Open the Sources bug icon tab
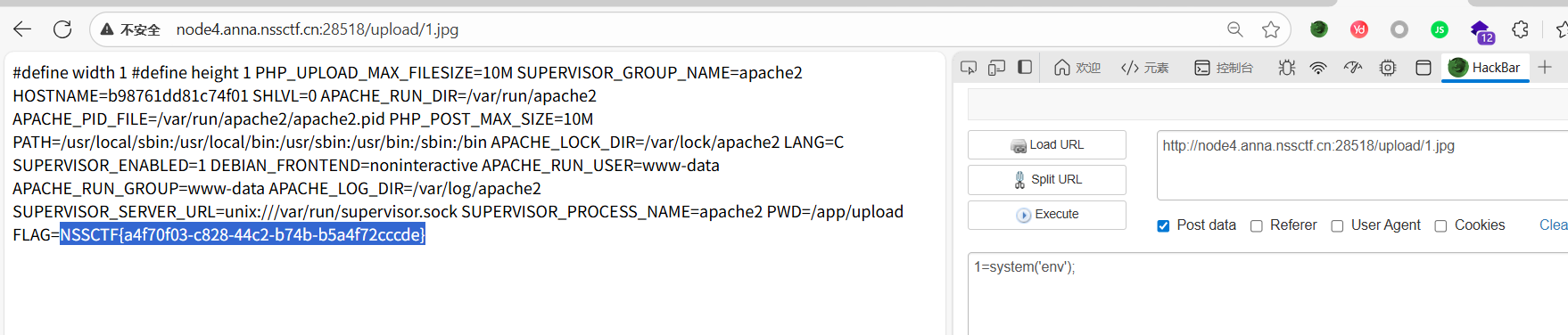Viewport: 1568px width, 335px height. coord(1286,68)
